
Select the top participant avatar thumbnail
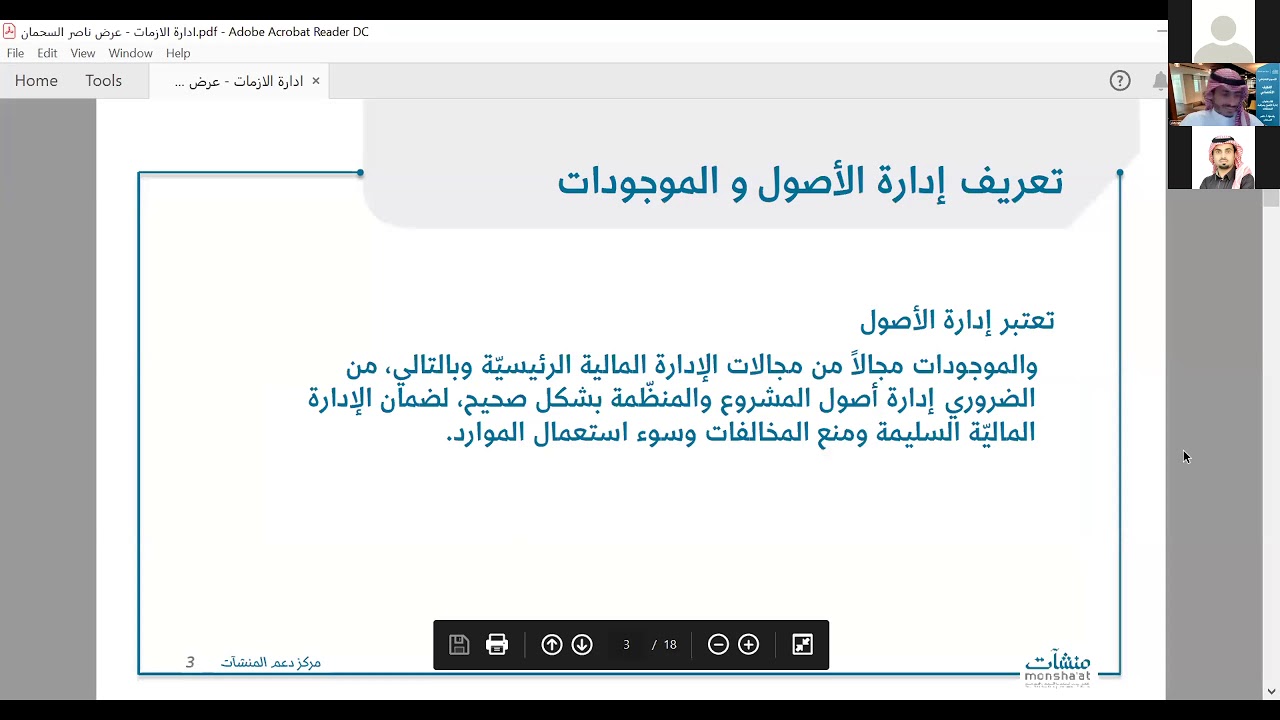(x=1223, y=31)
